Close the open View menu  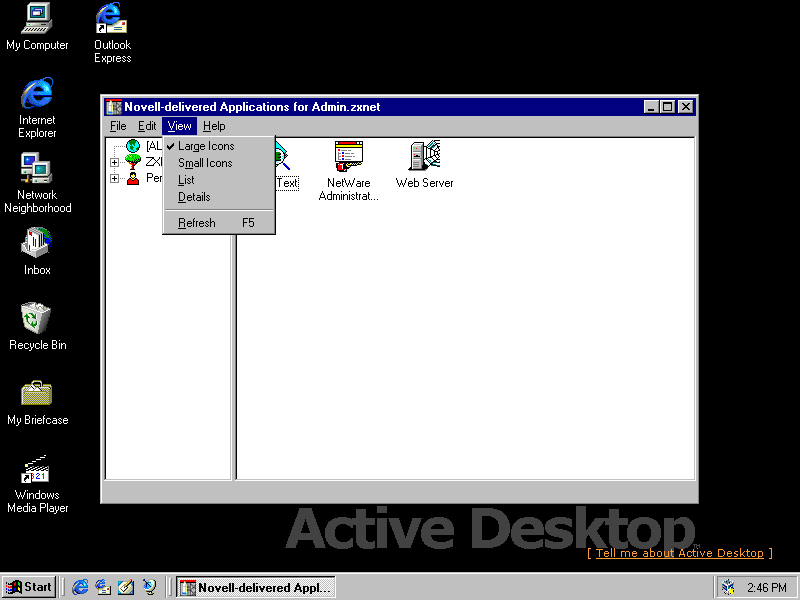179,126
